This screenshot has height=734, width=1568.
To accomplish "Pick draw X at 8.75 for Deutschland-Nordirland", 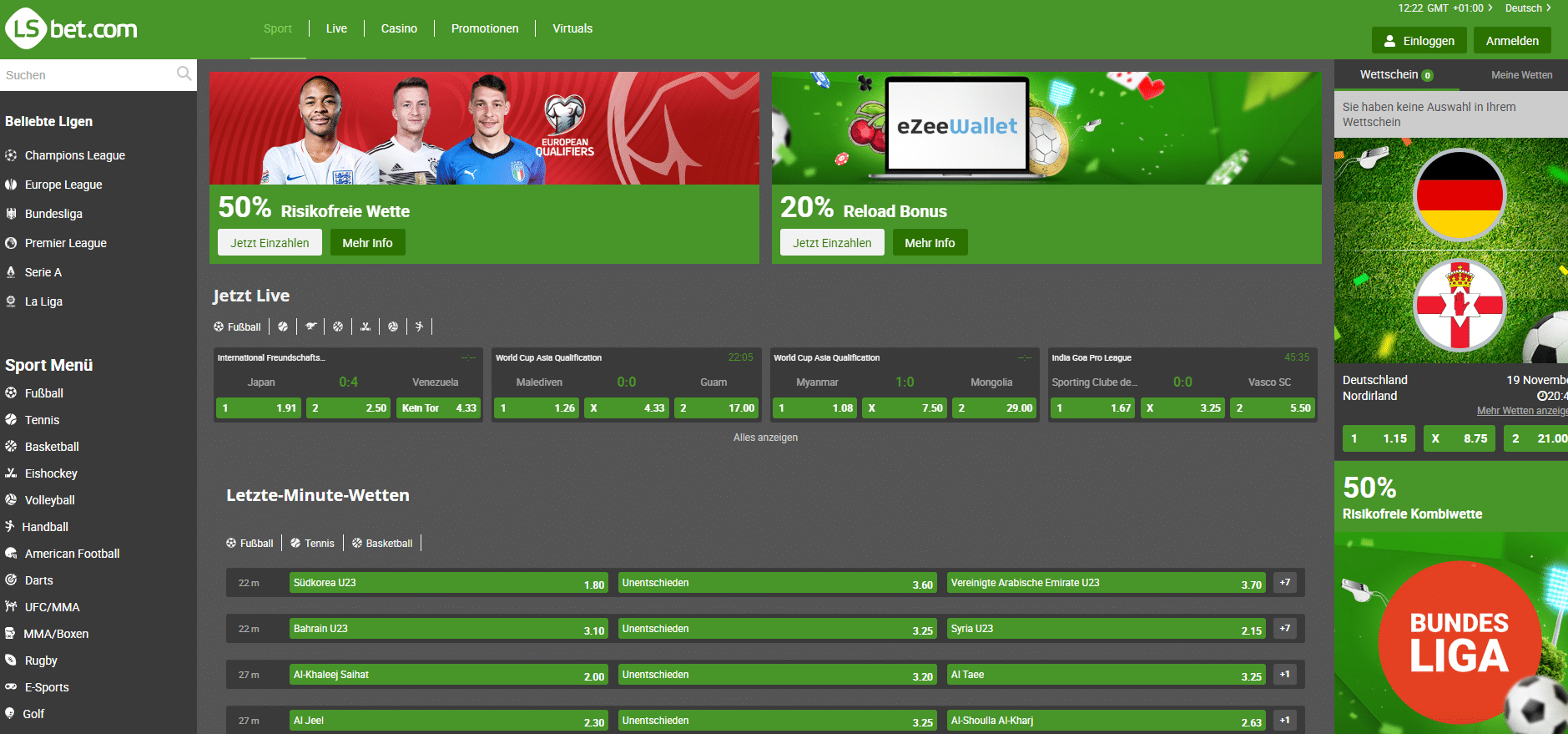I will (x=1460, y=438).
